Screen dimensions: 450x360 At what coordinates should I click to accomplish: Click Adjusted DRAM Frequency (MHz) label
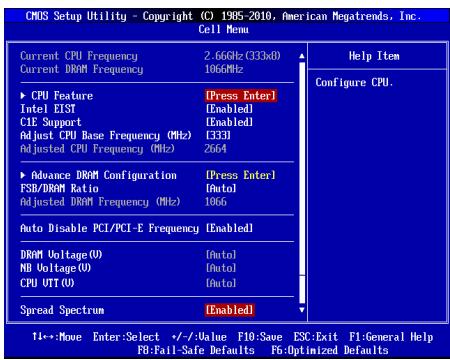[100, 202]
